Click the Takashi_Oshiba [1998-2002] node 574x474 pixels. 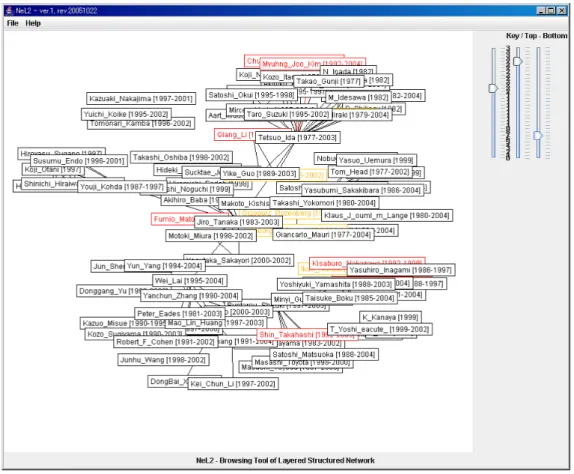(x=181, y=157)
